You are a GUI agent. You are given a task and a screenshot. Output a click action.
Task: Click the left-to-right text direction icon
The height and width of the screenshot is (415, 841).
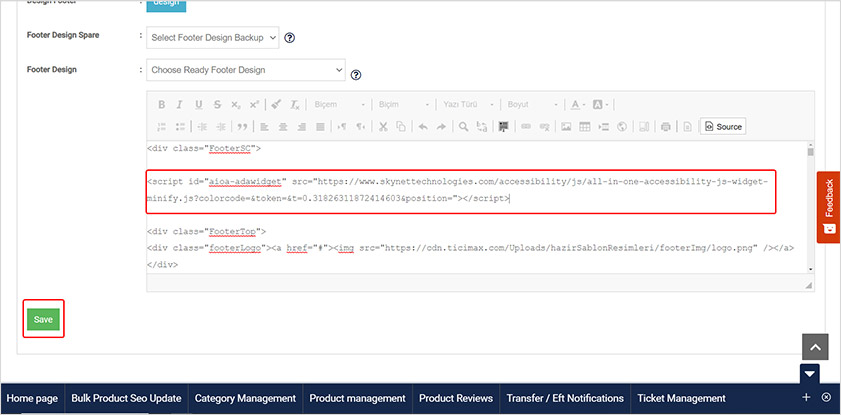click(x=342, y=127)
